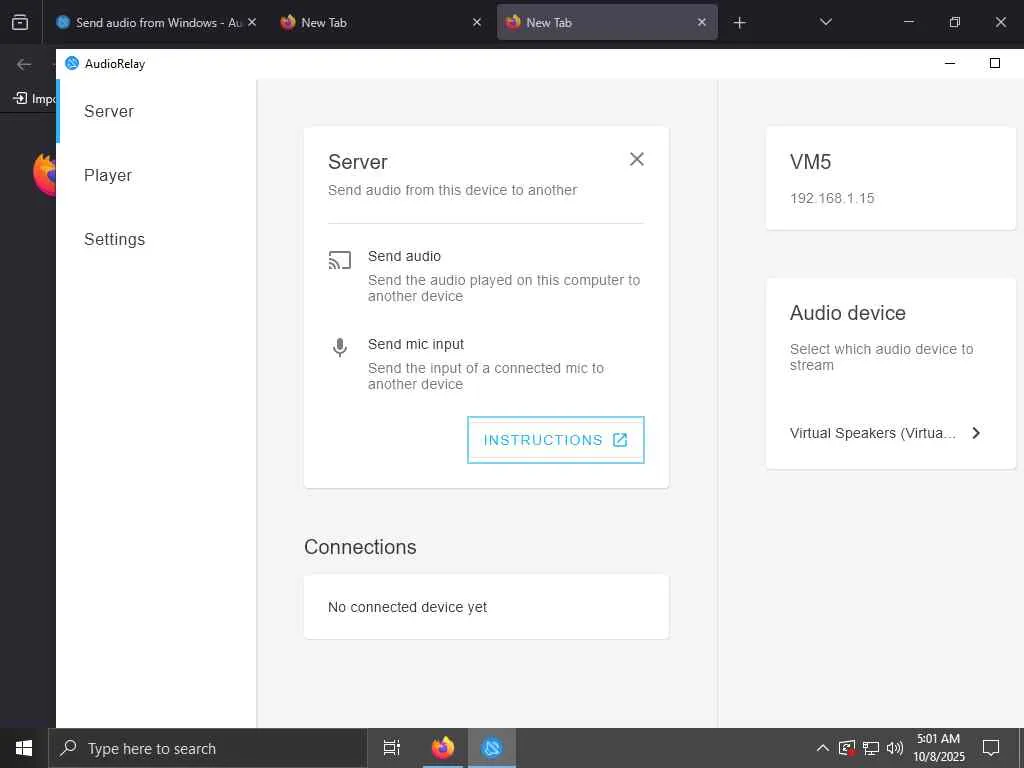Open a new Firefox tab with plus

pos(739,23)
